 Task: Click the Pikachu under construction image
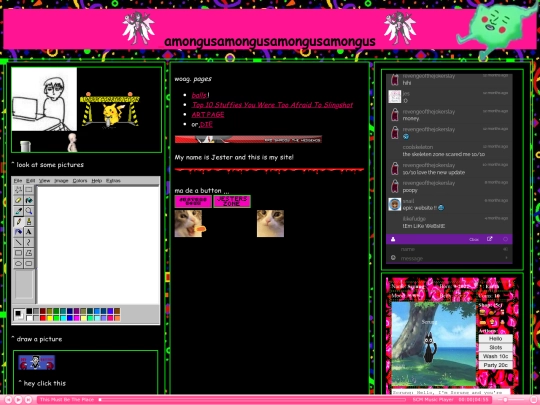[x=110, y=110]
